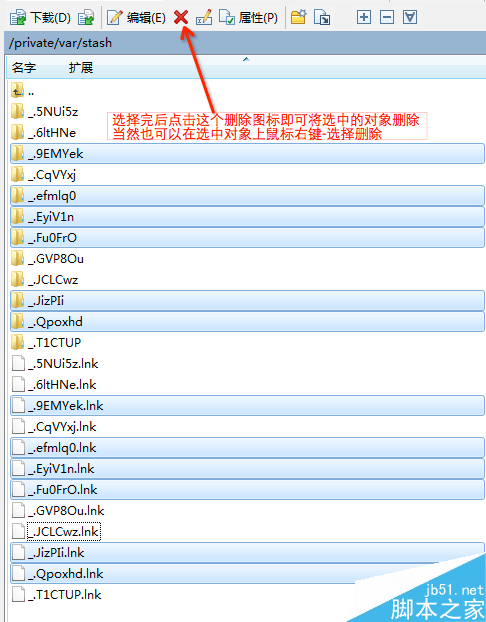
Task: Select folder _.JCLCwz
Action: point(44,280)
